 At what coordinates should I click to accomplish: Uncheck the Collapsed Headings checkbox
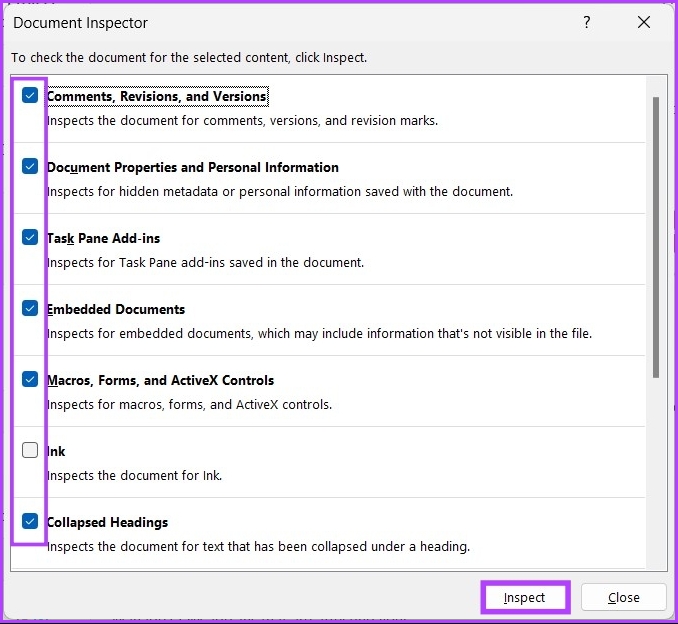coord(30,522)
